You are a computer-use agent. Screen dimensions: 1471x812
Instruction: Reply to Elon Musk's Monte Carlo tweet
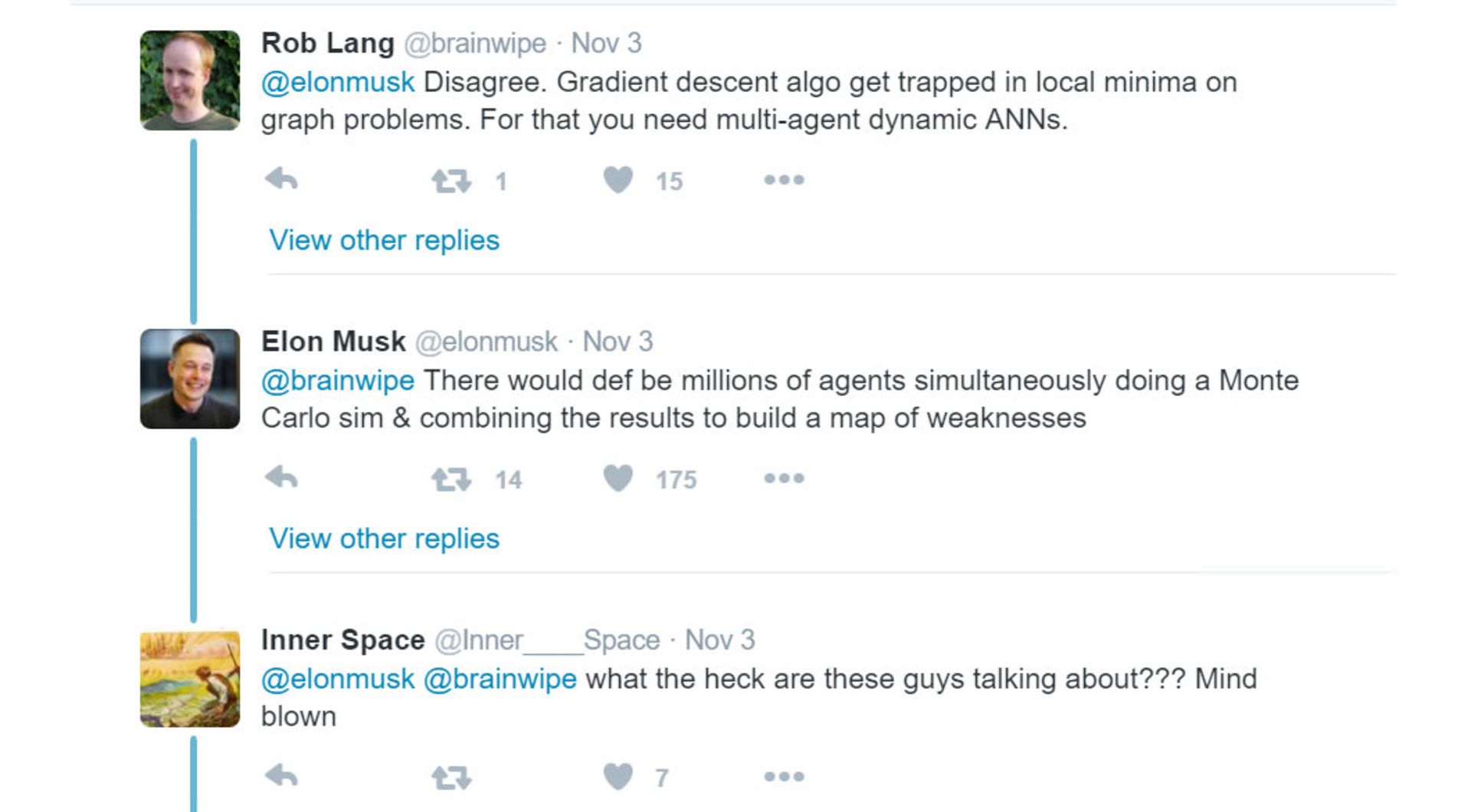[x=281, y=478]
